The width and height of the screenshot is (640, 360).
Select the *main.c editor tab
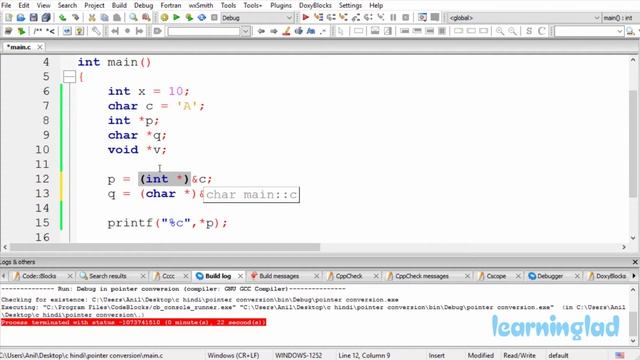tap(19, 47)
